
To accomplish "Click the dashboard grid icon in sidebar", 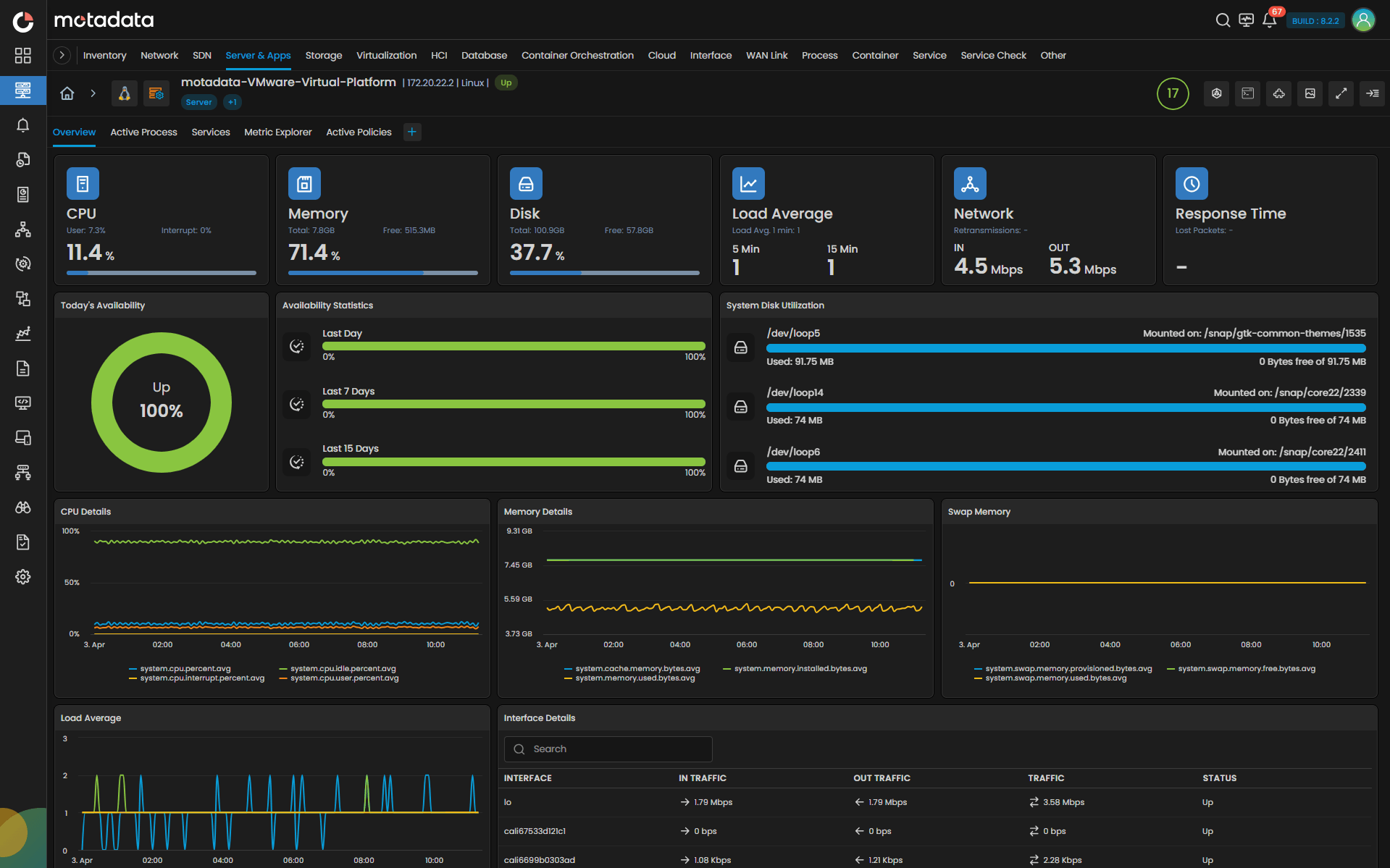I will pos(23,56).
